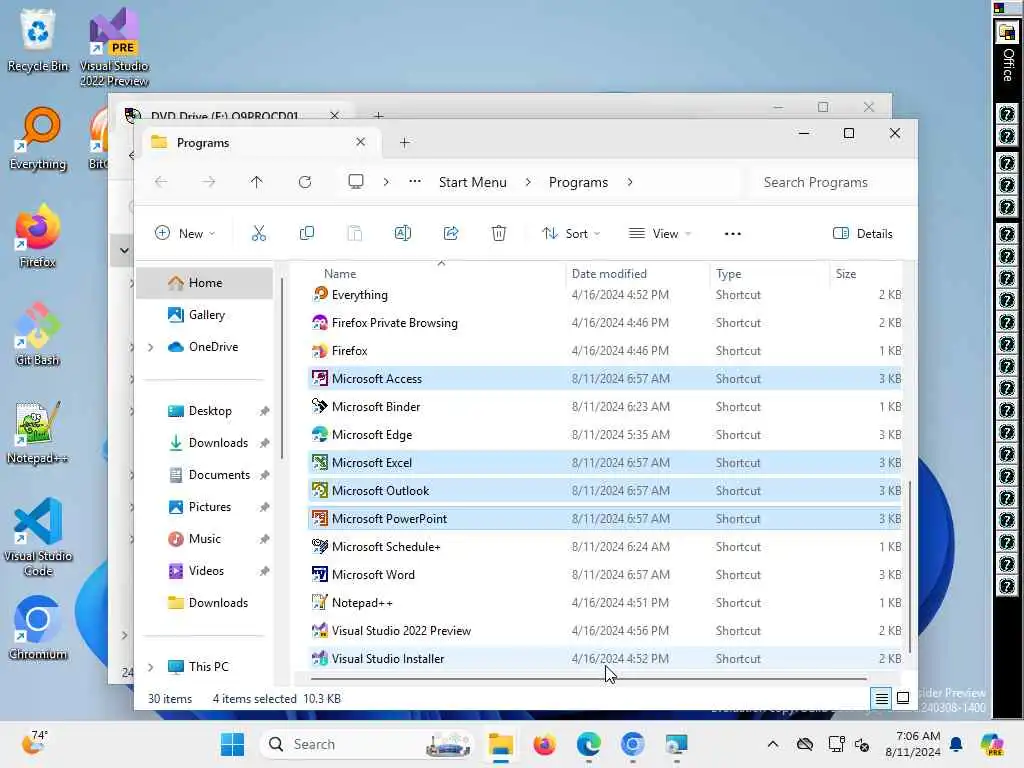Add a new Explorer tab with plus
Image resolution: width=1024 pixels, height=768 pixels.
(404, 142)
